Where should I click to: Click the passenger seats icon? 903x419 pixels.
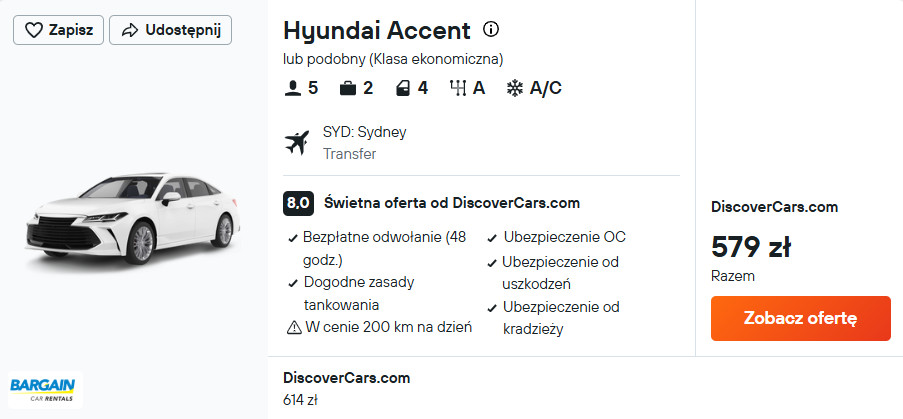coord(293,88)
